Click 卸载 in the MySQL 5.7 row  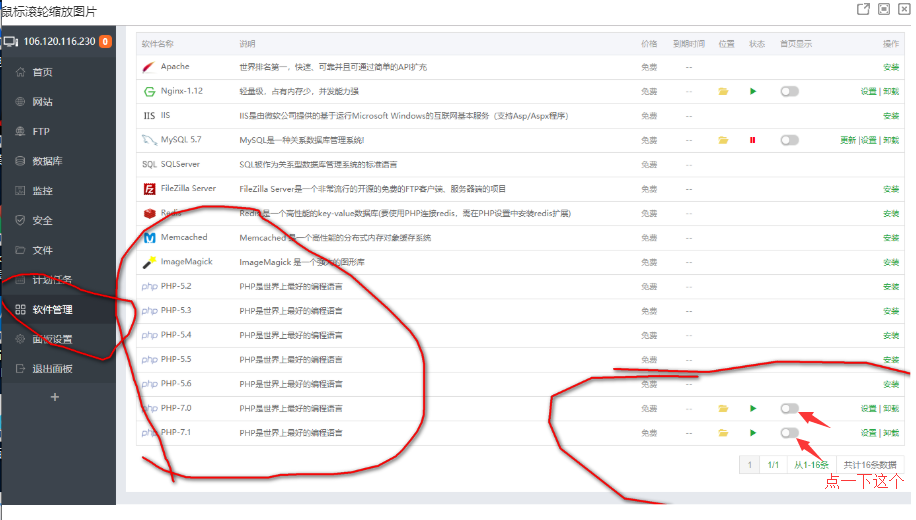[x=891, y=140]
